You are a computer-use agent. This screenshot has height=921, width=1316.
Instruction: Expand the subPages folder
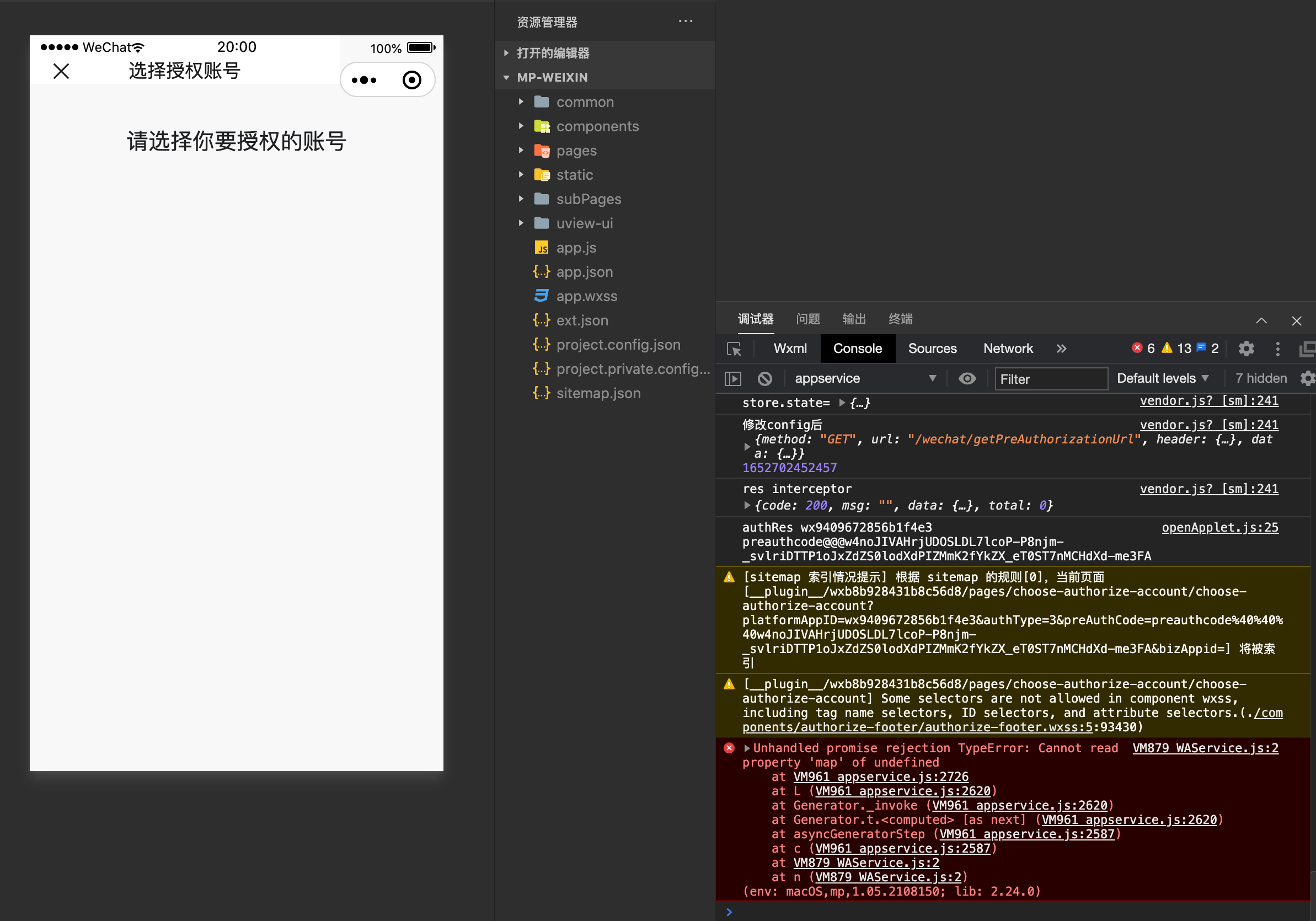click(588, 199)
